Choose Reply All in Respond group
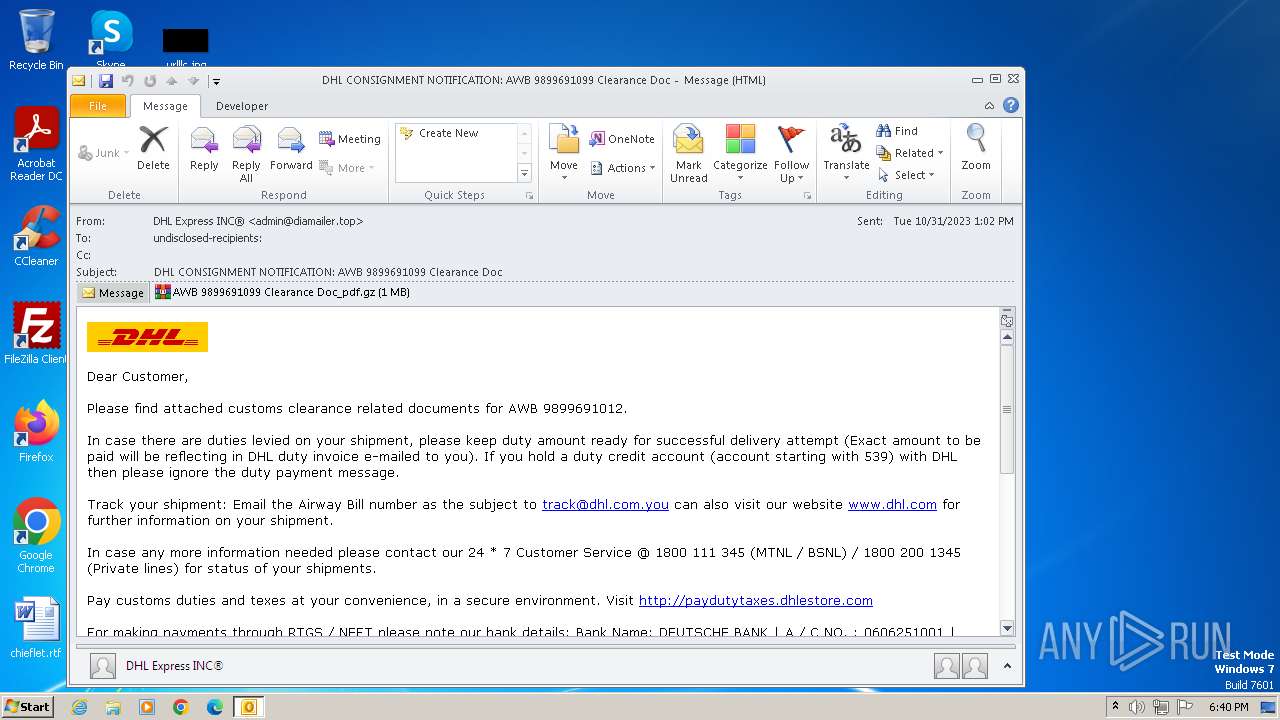 pos(246,154)
